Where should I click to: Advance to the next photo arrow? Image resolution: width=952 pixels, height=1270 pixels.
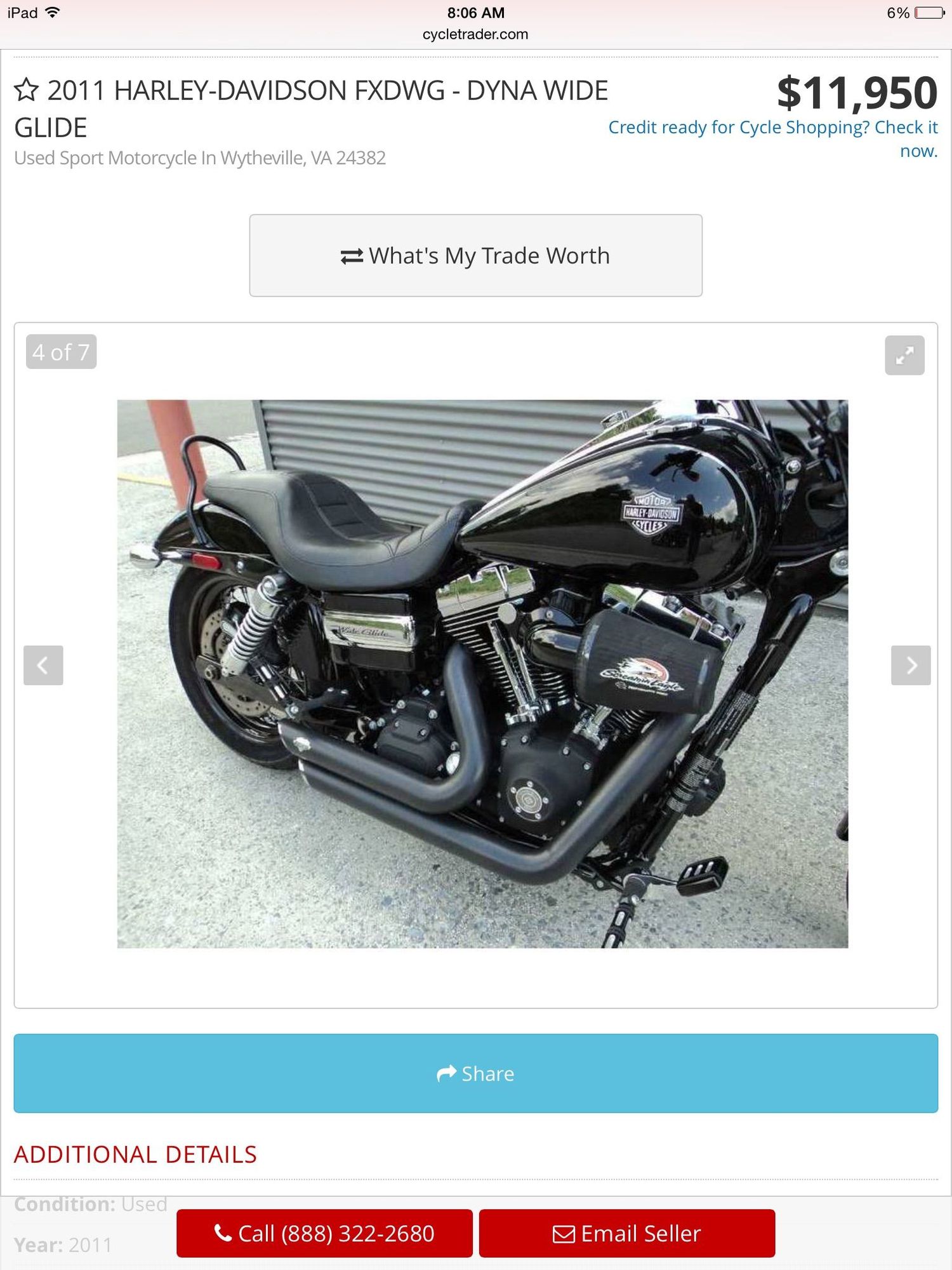click(x=911, y=665)
